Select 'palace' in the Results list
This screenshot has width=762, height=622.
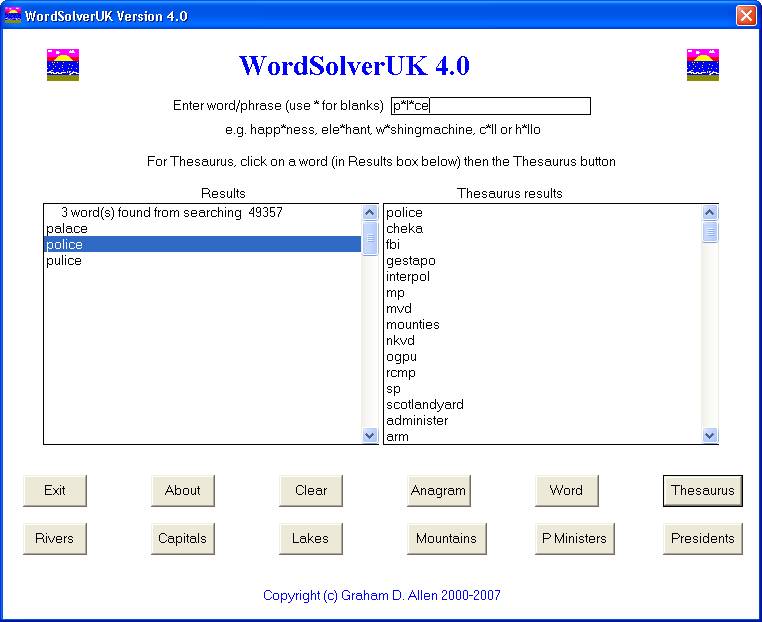tap(67, 229)
